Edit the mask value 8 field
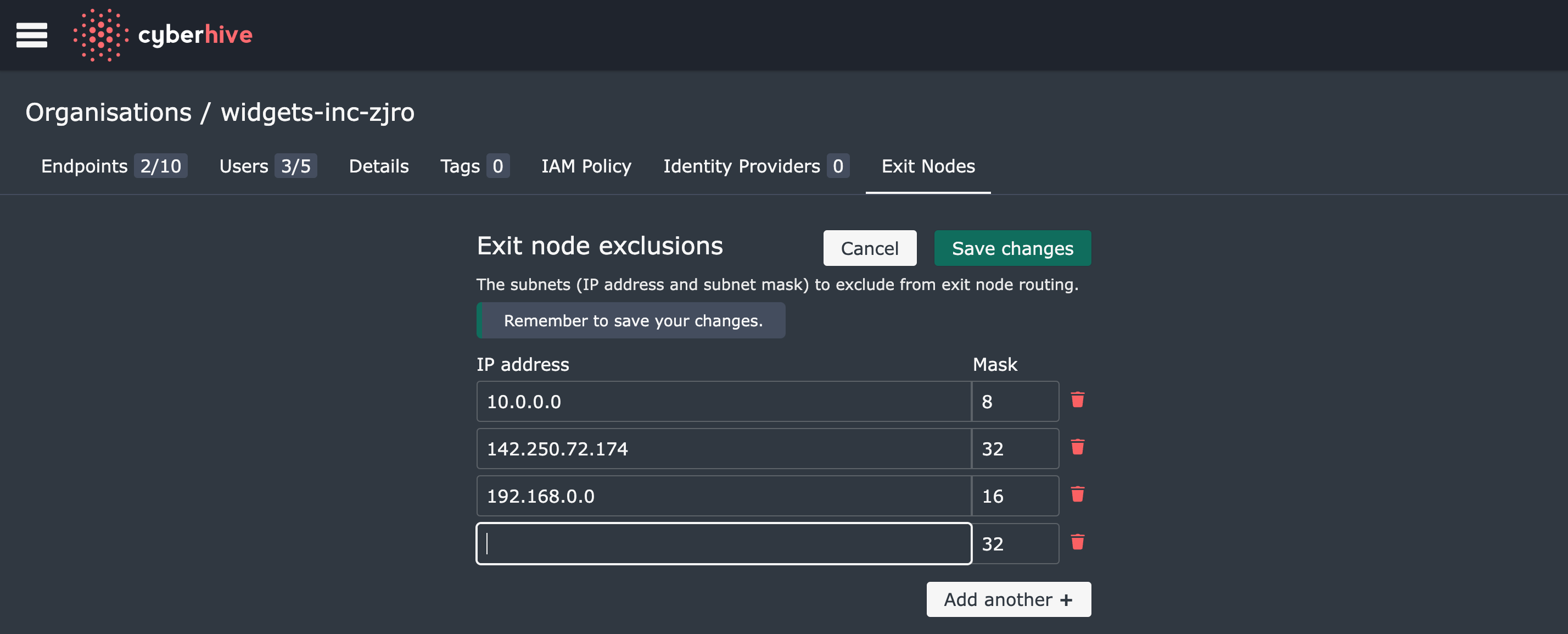The height and width of the screenshot is (634, 1568). coord(1014,402)
